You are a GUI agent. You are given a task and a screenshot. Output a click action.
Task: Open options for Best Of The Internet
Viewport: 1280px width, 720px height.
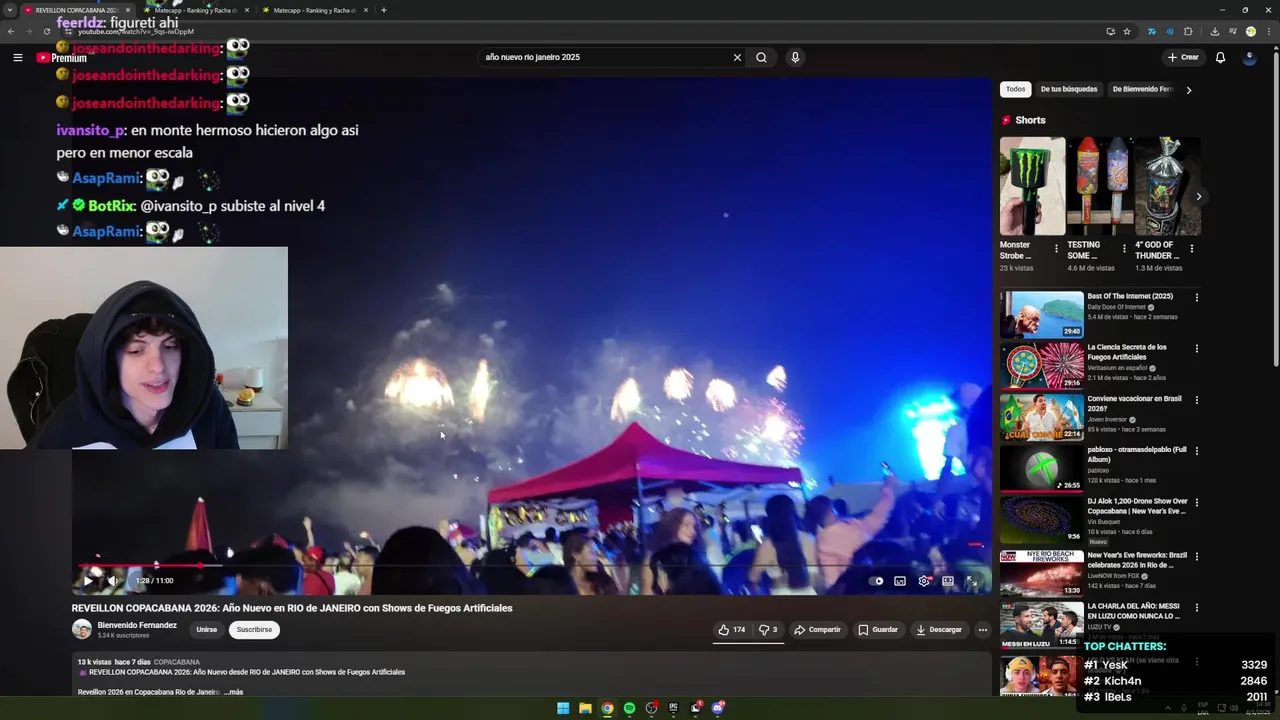coord(1196,297)
